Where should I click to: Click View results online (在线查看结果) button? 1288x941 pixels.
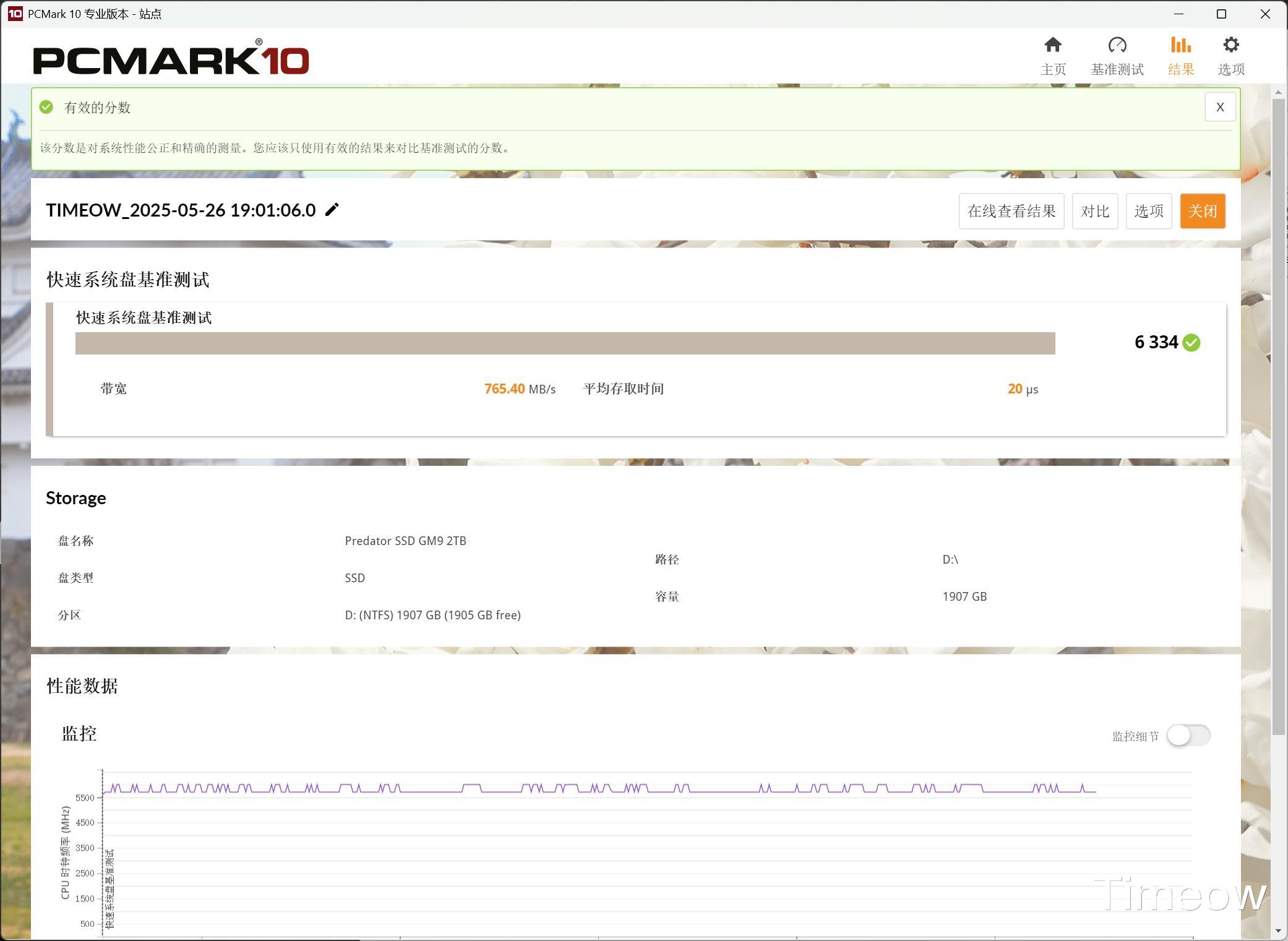tap(1011, 211)
